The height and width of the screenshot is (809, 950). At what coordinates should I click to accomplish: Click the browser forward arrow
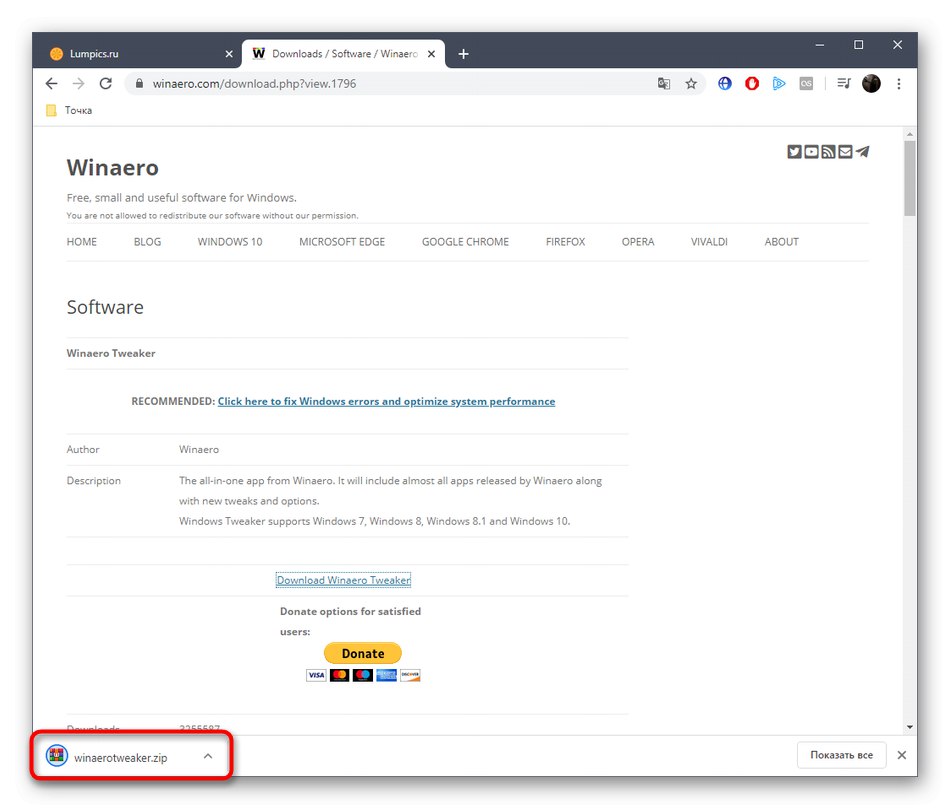(x=78, y=84)
